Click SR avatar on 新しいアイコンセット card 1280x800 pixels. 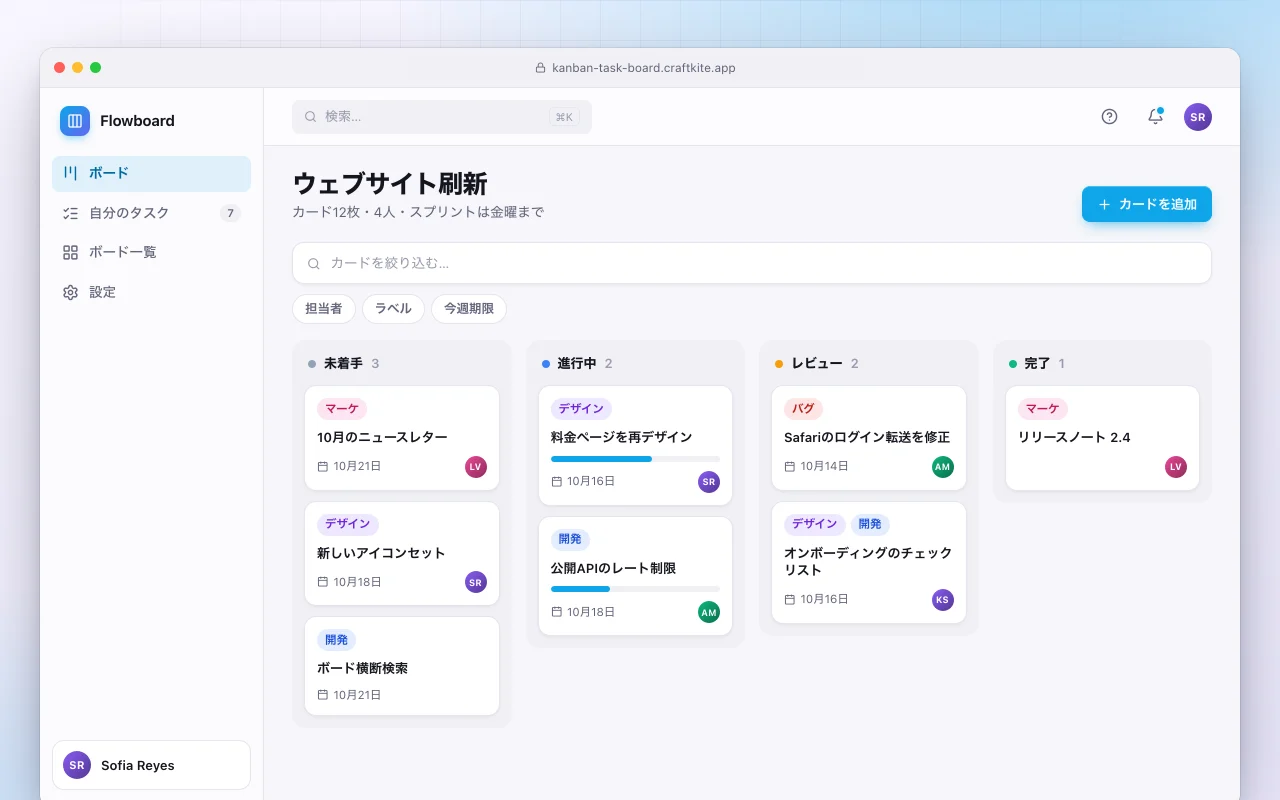[476, 582]
